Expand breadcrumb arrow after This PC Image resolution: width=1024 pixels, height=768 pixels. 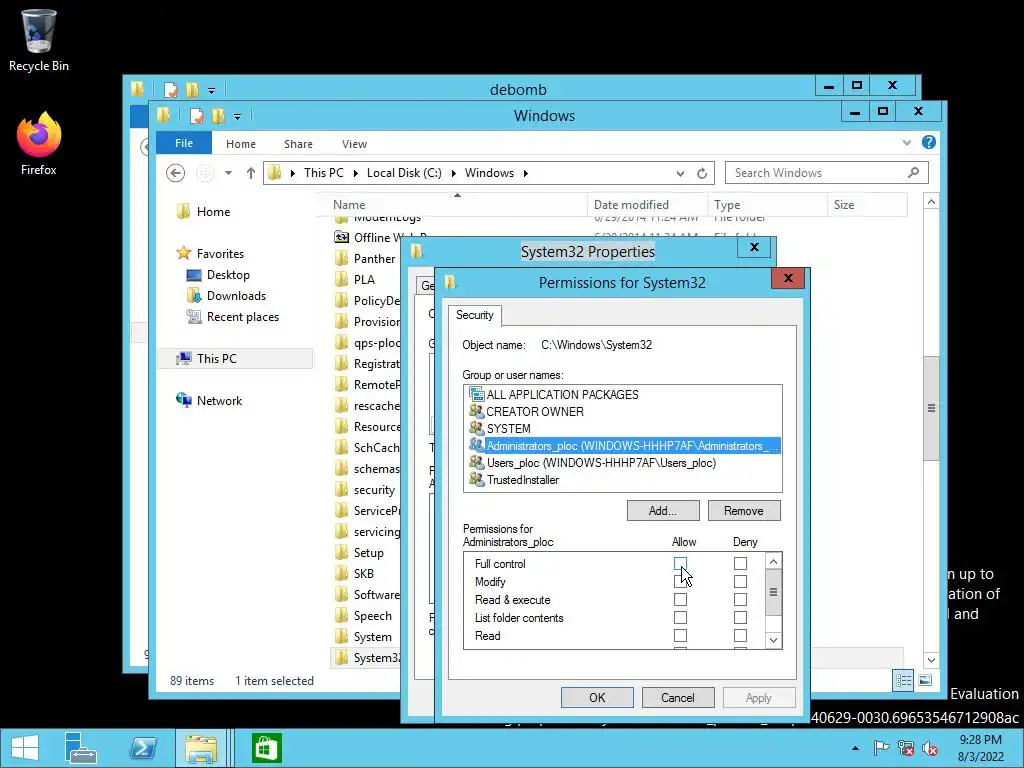(x=355, y=173)
